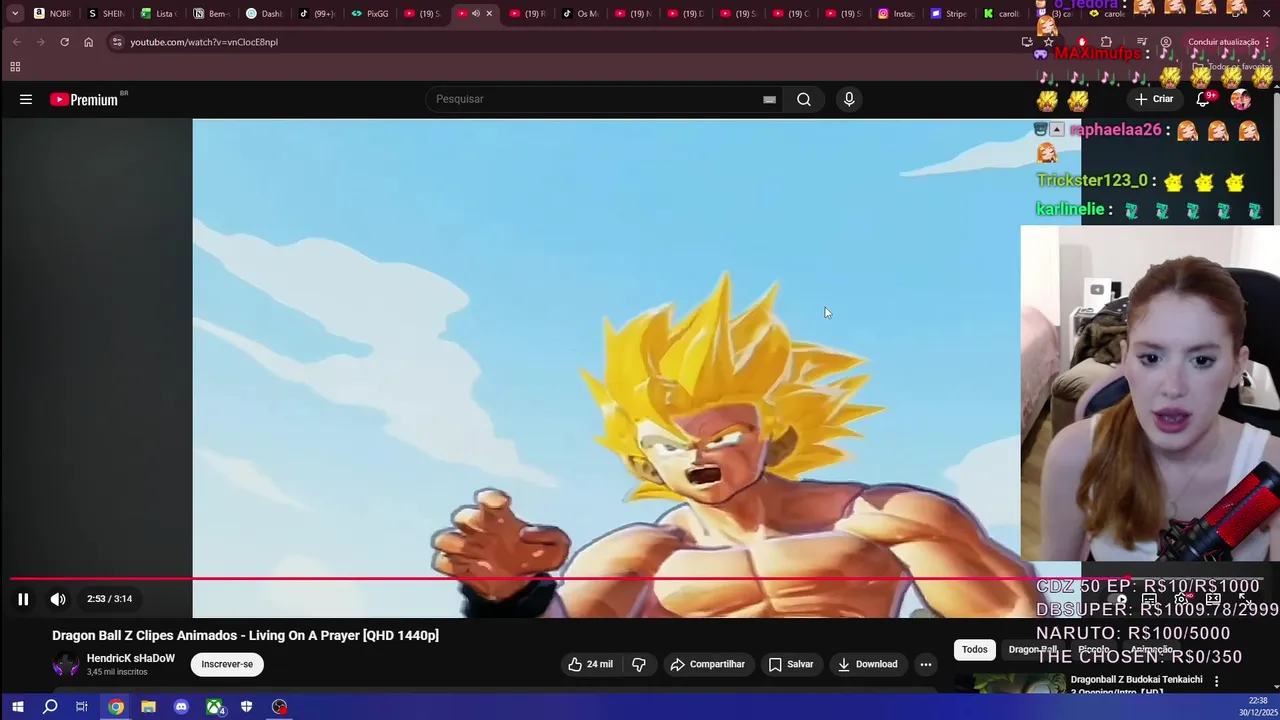
Task: Open the taskbar clock and date
Action: click(1257, 707)
